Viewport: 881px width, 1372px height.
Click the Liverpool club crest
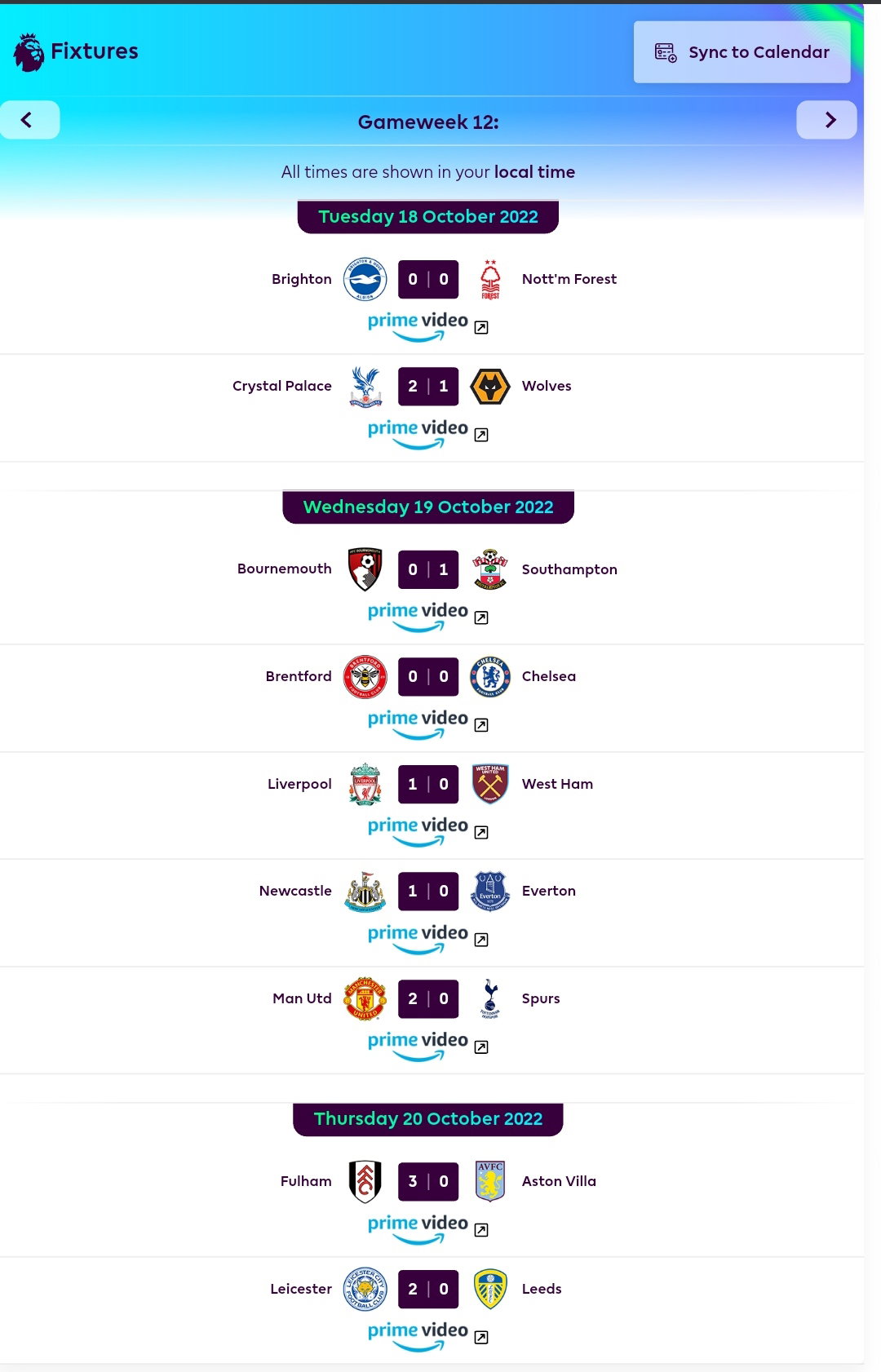coord(365,784)
